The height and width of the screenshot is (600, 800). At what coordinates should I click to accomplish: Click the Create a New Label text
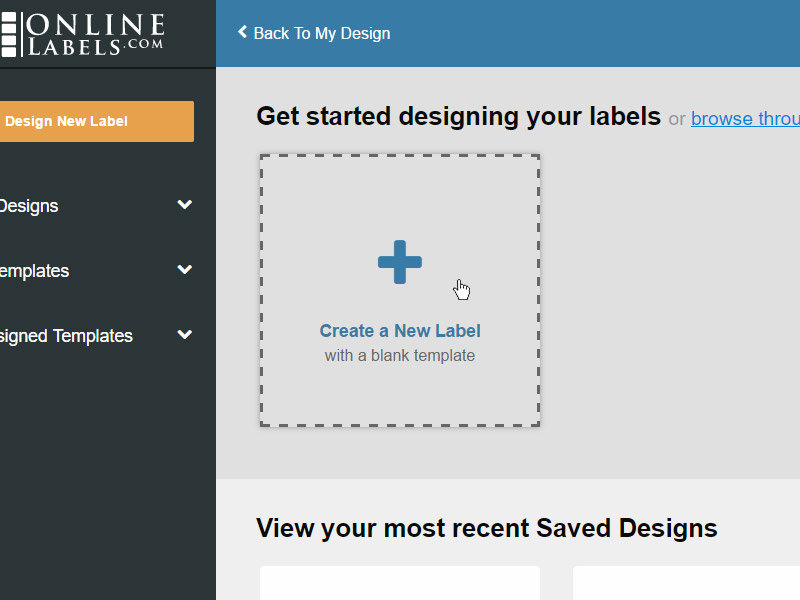[x=400, y=331]
